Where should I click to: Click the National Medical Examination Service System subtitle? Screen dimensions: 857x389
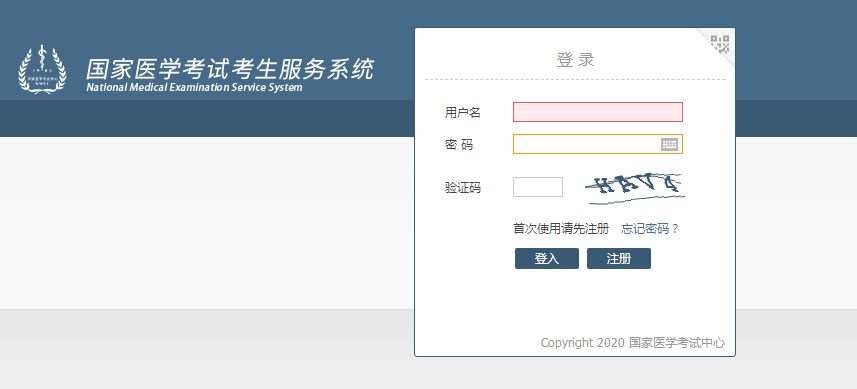[194, 87]
